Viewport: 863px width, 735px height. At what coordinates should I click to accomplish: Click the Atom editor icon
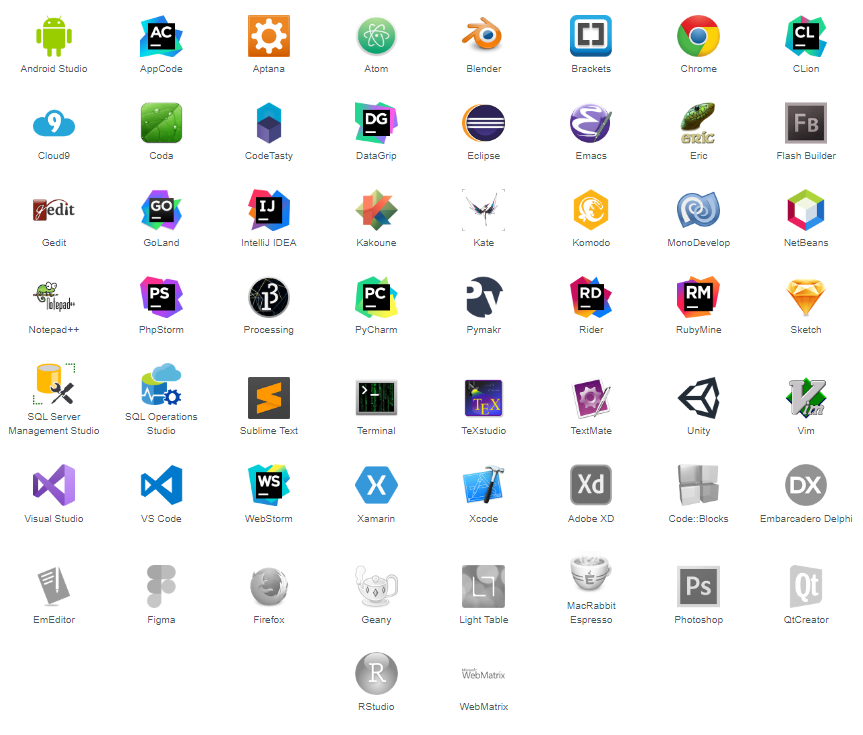pos(376,36)
